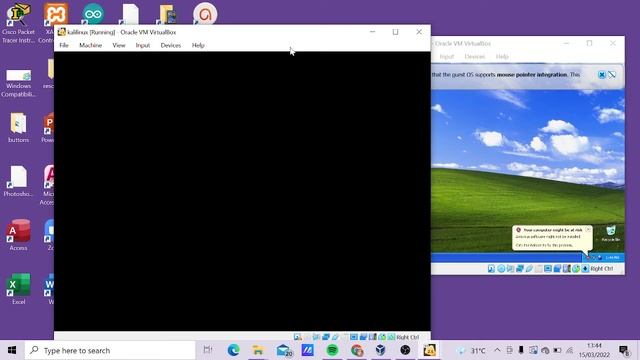The height and width of the screenshot is (360, 640).
Task: Open Help menu in background VirtualBox window
Action: (502, 56)
